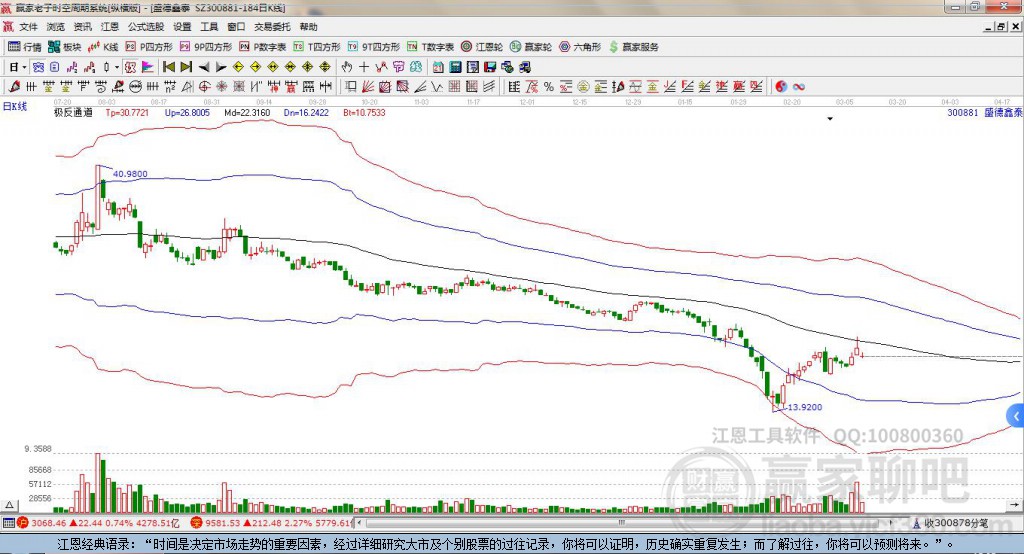
Task: Open the 文件 menu
Action: [28, 27]
